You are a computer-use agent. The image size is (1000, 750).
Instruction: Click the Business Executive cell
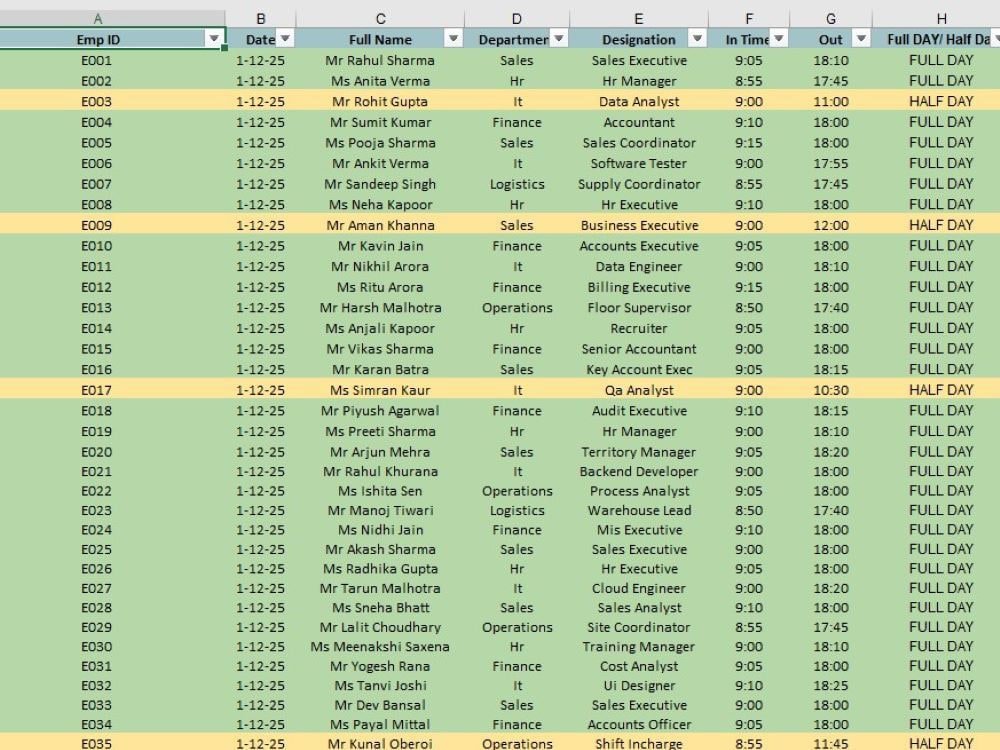click(638, 225)
